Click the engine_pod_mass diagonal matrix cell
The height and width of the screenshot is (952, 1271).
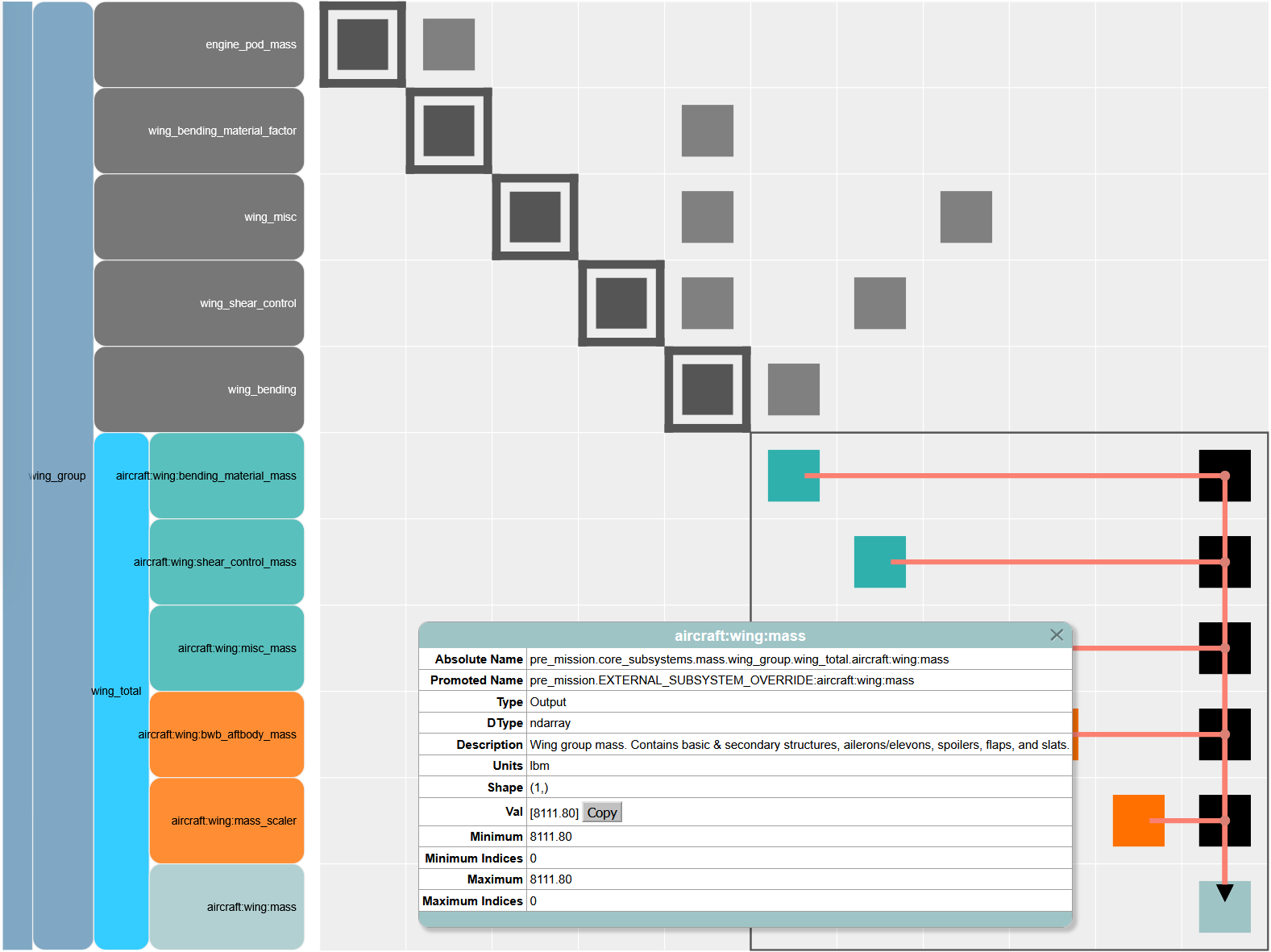pos(363,44)
